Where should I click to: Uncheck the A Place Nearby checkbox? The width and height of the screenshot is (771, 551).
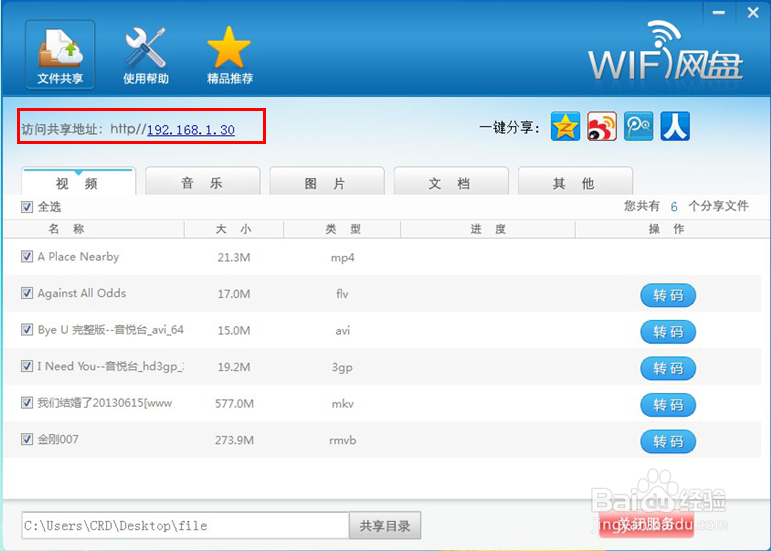pos(27,257)
